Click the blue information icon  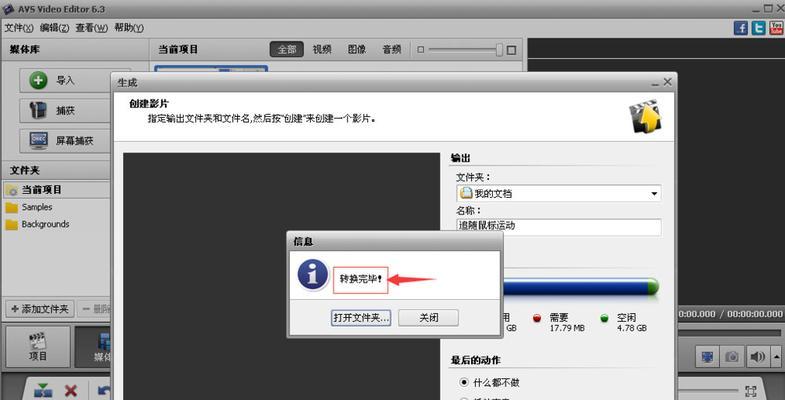click(x=313, y=275)
